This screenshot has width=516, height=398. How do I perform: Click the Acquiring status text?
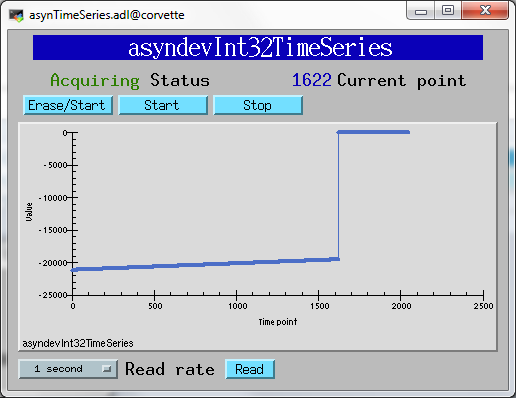95,81
